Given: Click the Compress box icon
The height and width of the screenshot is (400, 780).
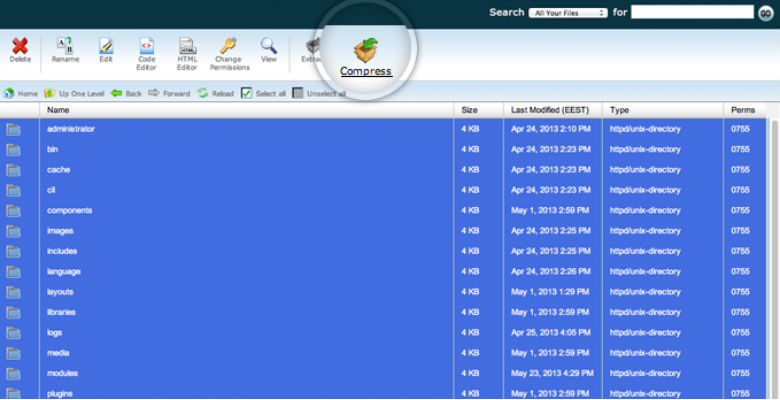Looking at the screenshot, I should pos(366,51).
